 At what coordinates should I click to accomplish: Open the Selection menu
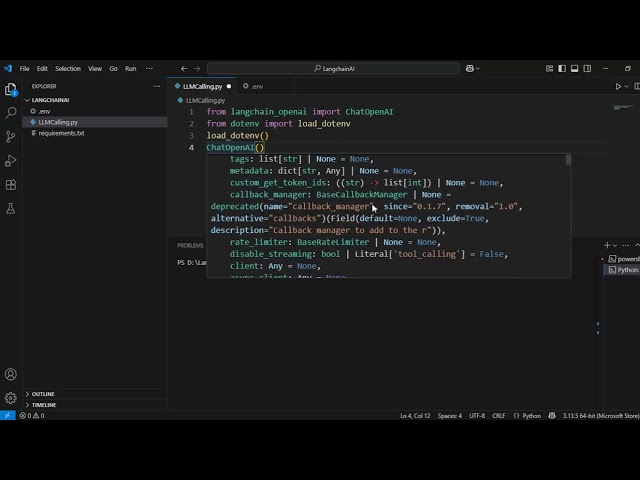pos(68,69)
